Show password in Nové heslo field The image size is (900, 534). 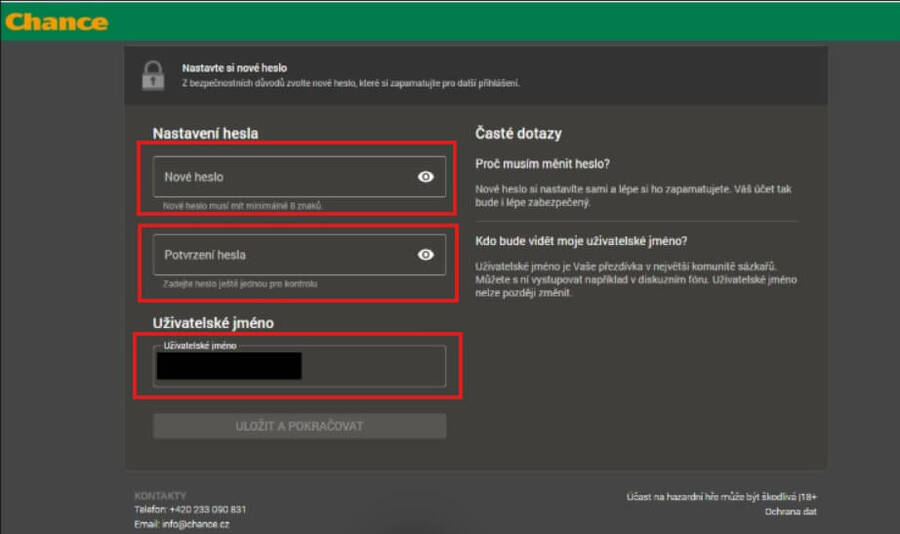425,177
